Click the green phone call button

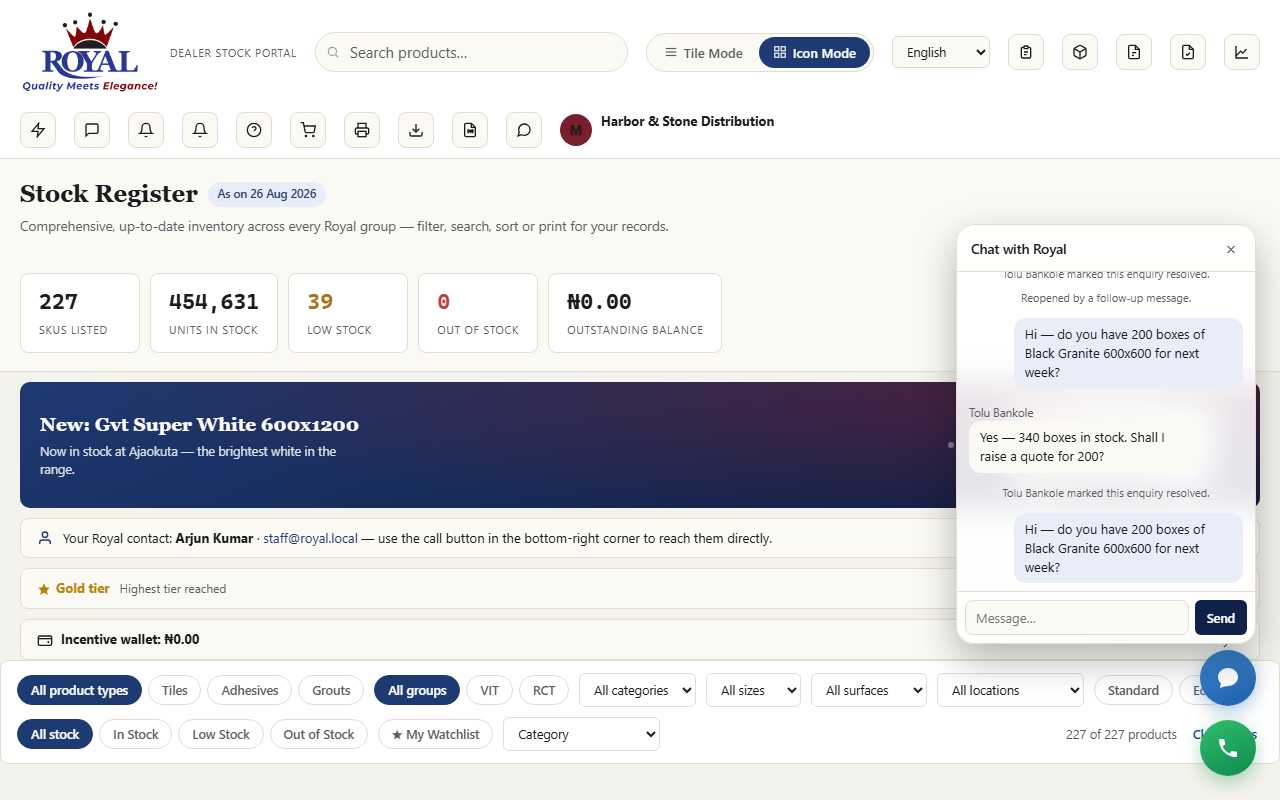pos(1228,748)
